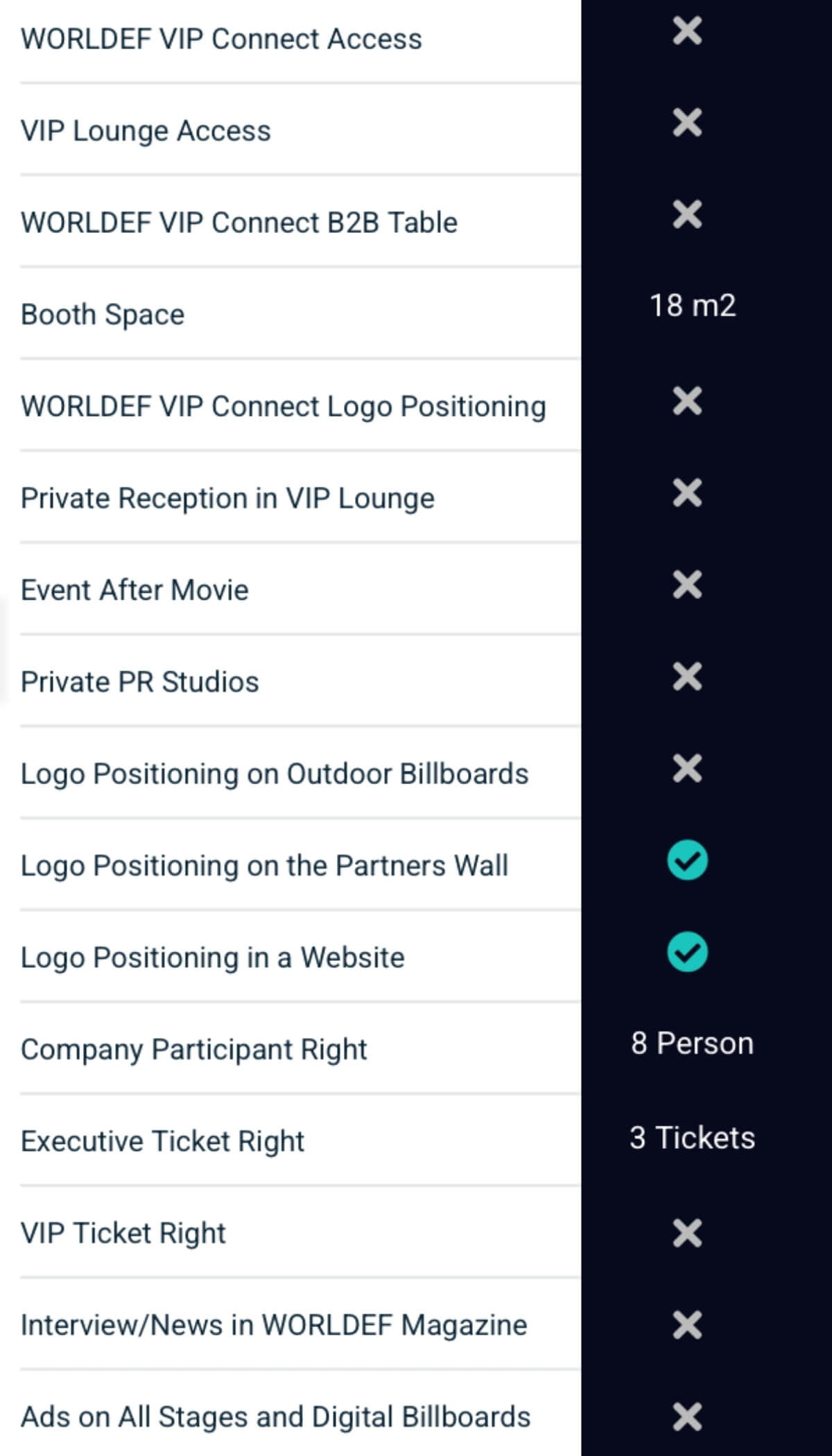832x1456 pixels.
Task: Click the X icon beside VIP Ticket Right
Action: (687, 1233)
